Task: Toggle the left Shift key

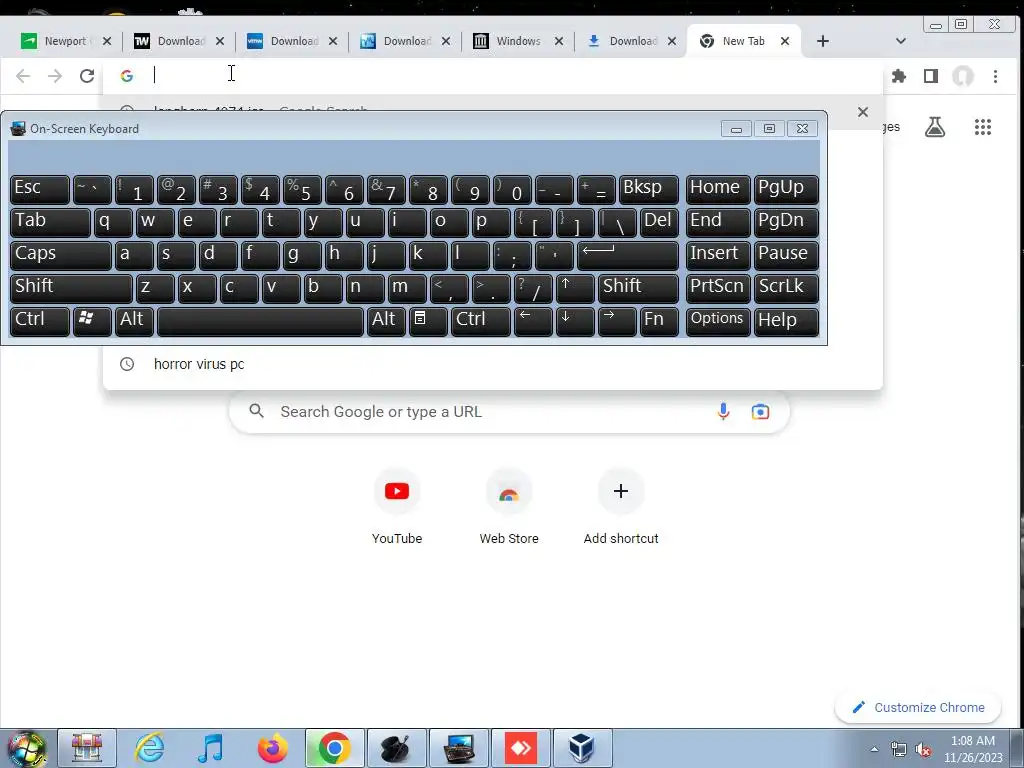Action: 71,288
